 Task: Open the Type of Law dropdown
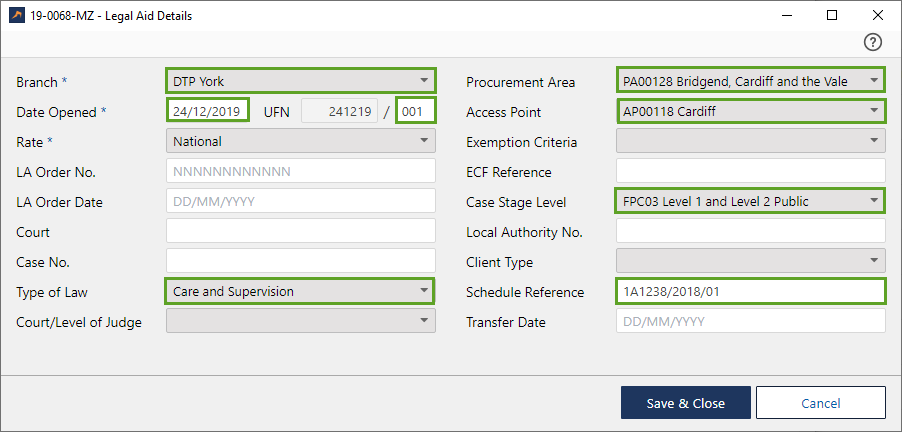tap(299, 291)
